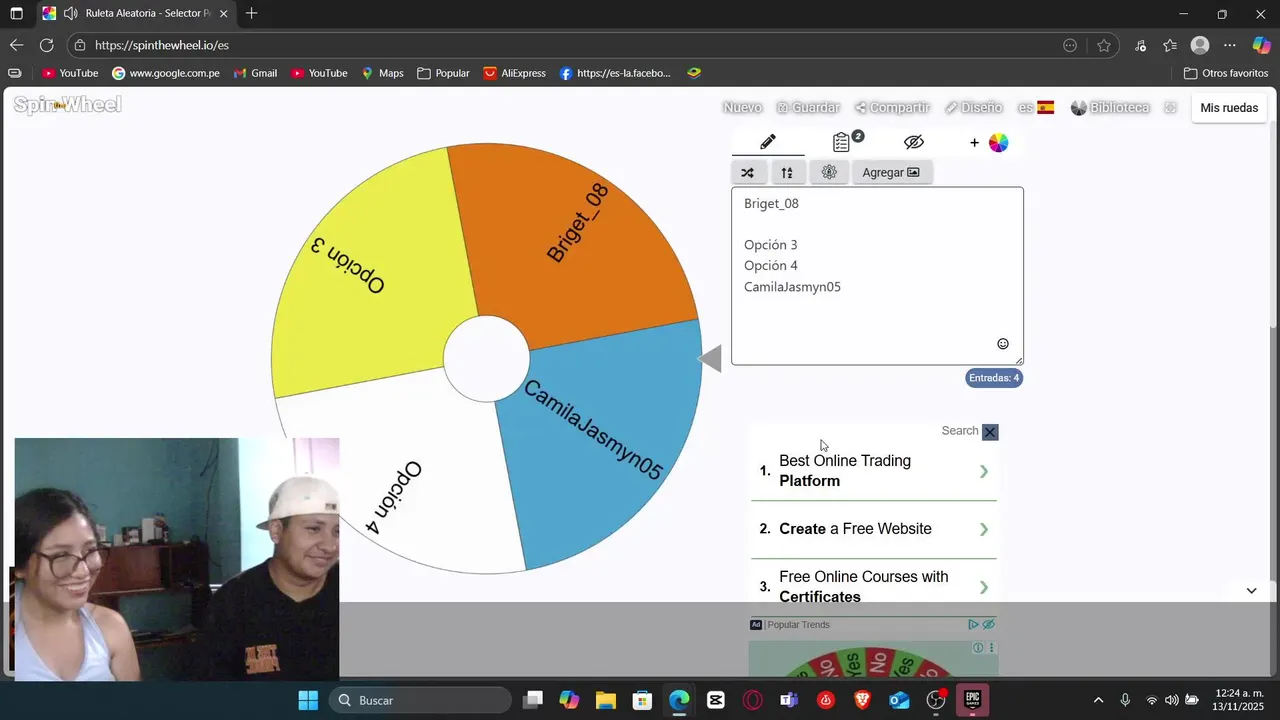Open the Maps bookmark
Image resolution: width=1280 pixels, height=720 pixels.
(x=382, y=73)
